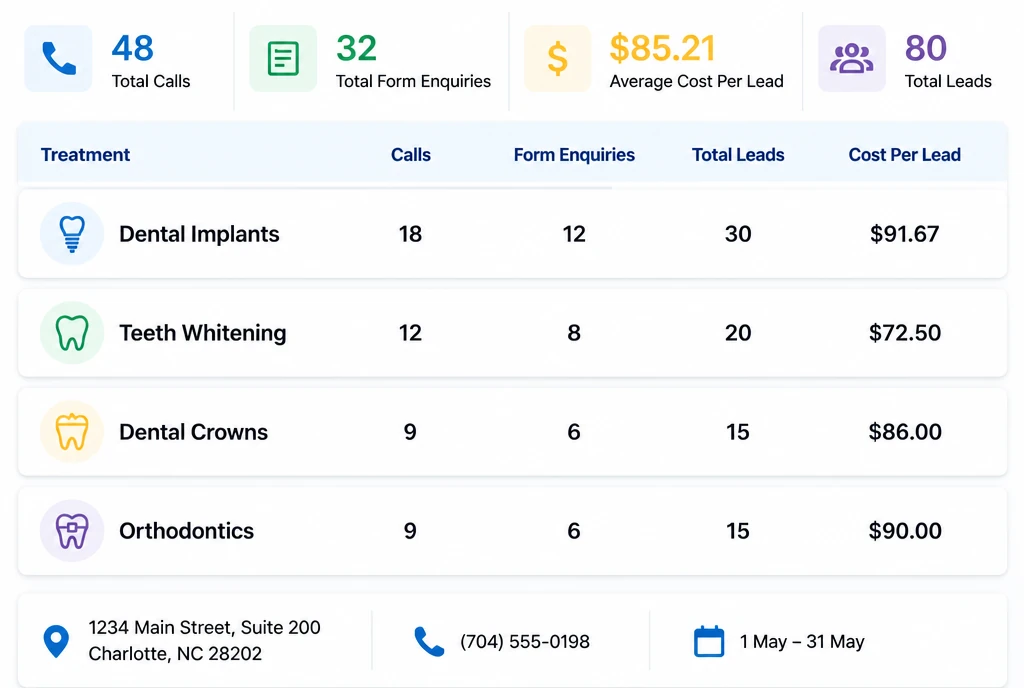Viewport: 1024px width, 688px height.
Task: Click the Charlotte, NC 28202 line
Action: click(x=175, y=654)
